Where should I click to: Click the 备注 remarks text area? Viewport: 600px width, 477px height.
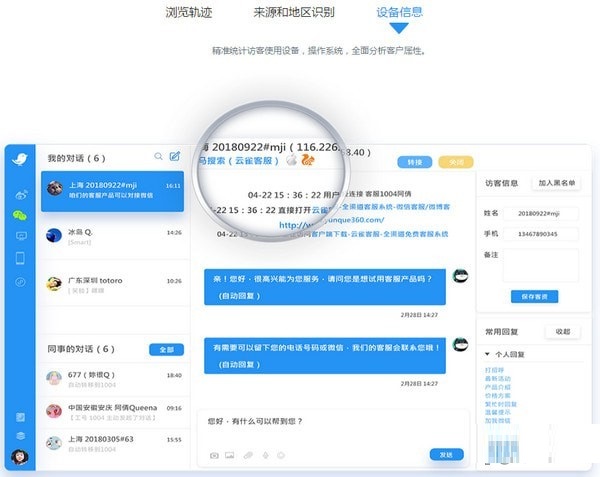click(x=541, y=265)
